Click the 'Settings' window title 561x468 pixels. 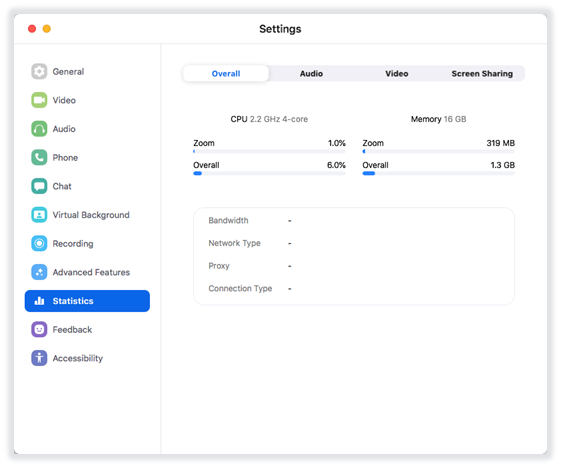click(x=280, y=29)
